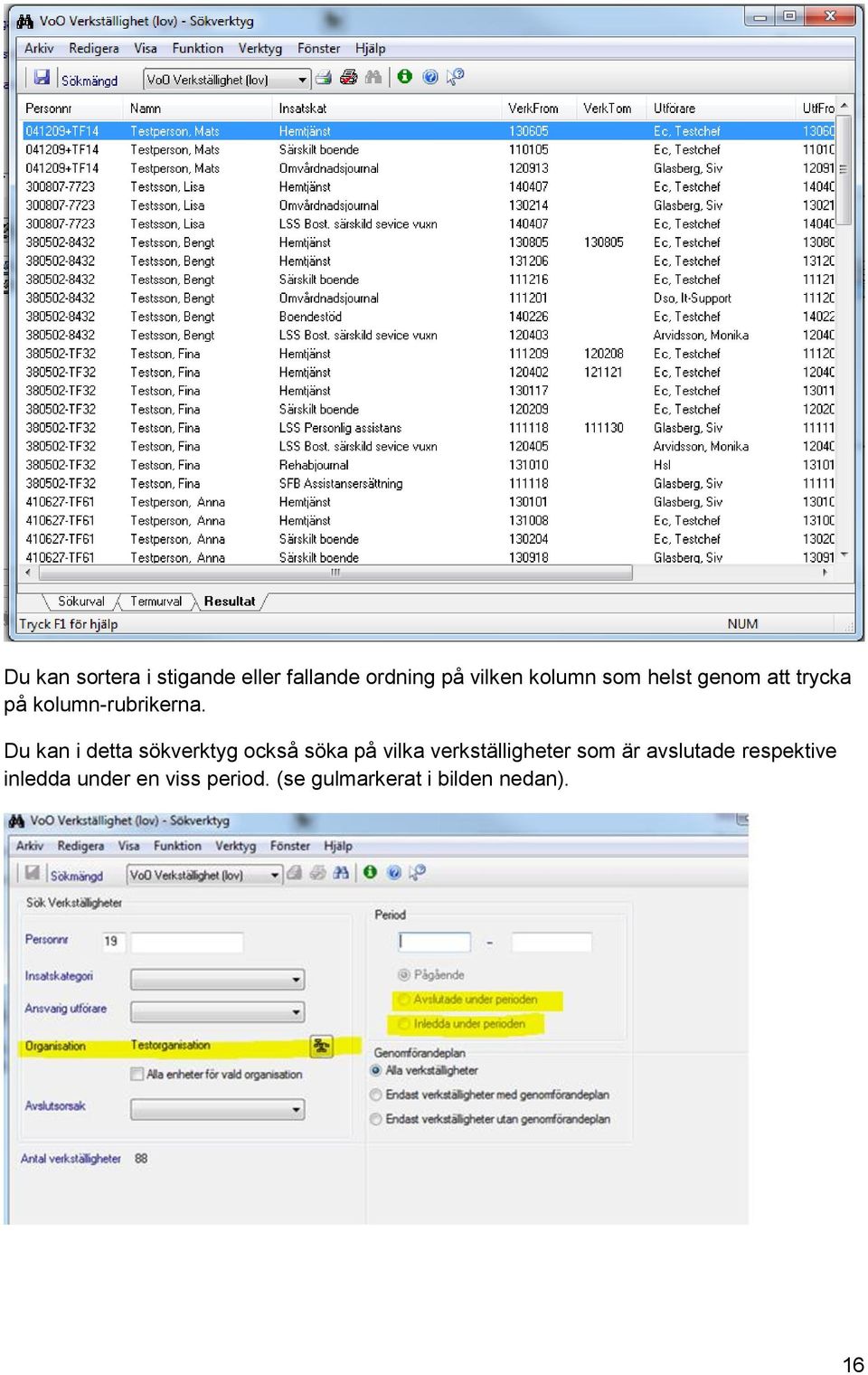The image size is (868, 1375).
Task: Select the row Testsson, Lisa Omvårdnadsjournal
Action: coord(429,205)
